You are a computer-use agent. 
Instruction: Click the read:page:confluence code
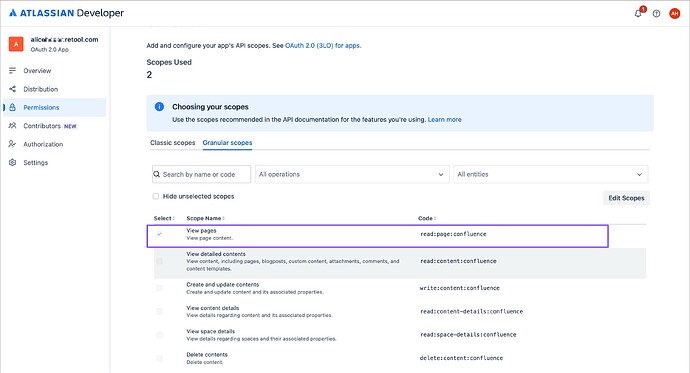pyautogui.click(x=453, y=234)
